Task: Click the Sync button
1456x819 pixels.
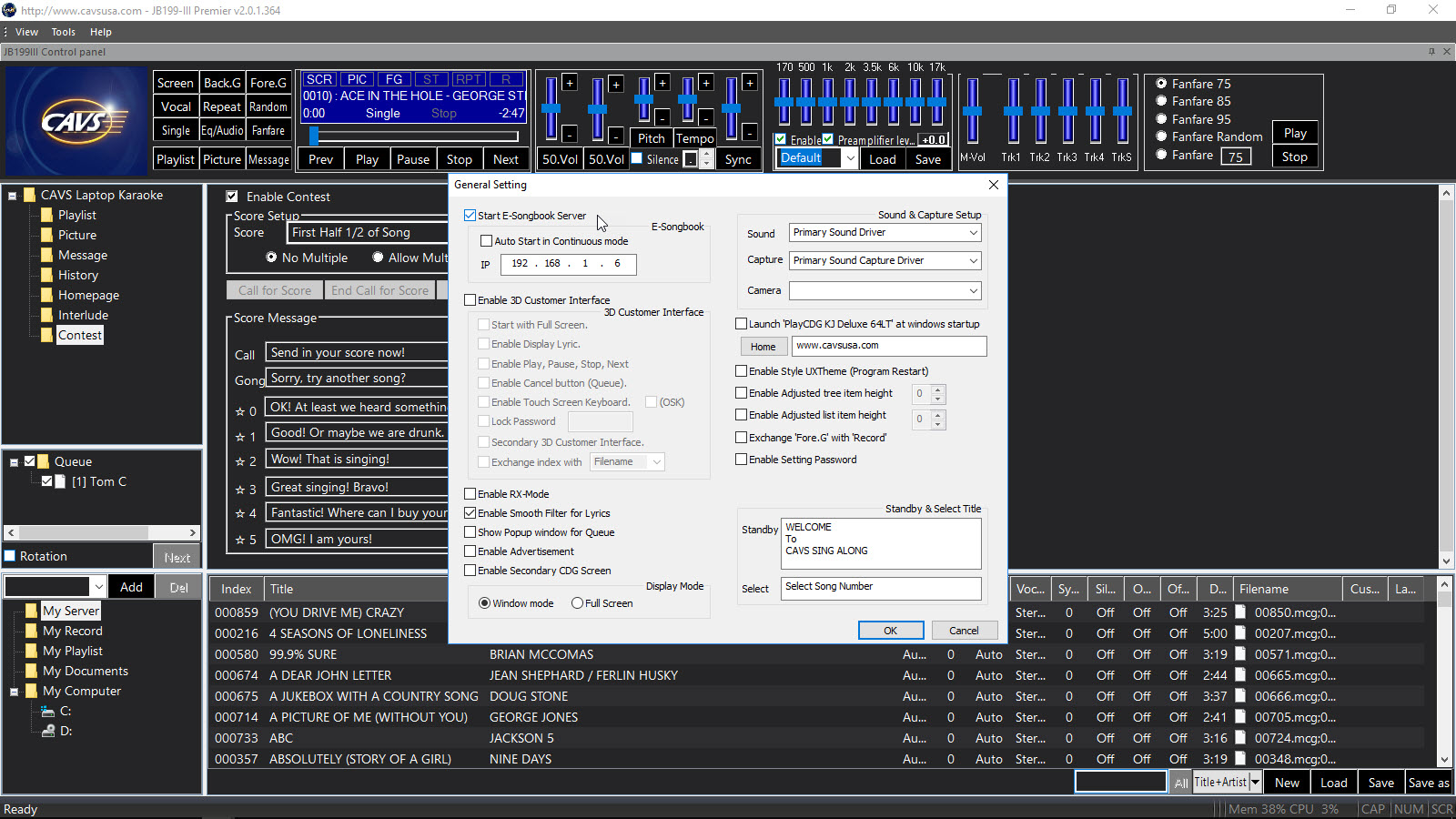Action: click(x=738, y=159)
